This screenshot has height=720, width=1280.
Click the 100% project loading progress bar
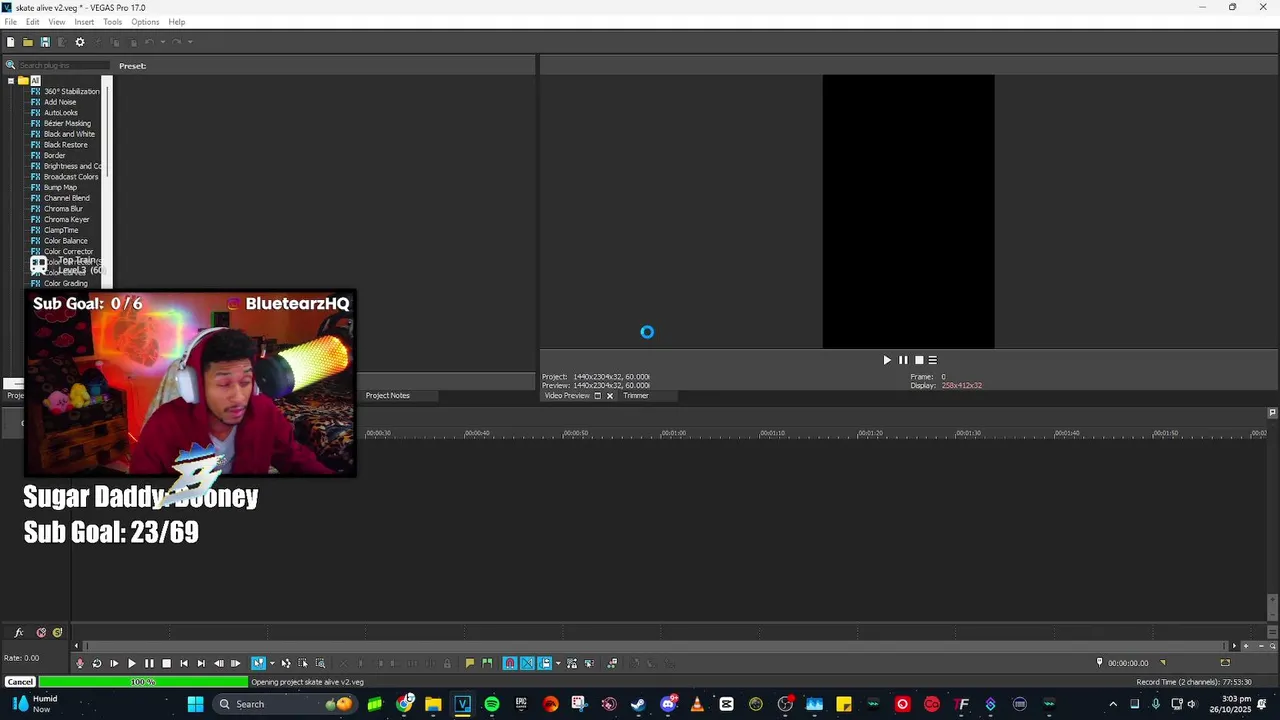click(x=143, y=682)
